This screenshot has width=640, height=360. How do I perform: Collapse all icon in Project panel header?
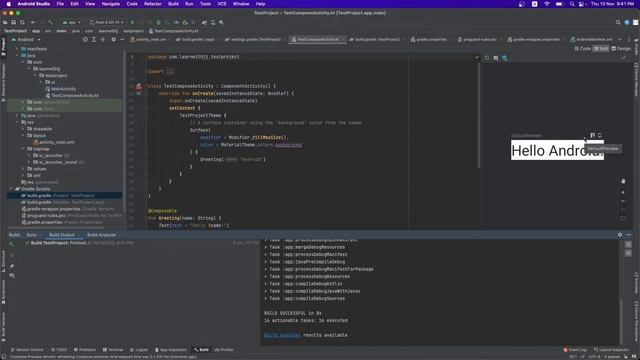click(102, 40)
